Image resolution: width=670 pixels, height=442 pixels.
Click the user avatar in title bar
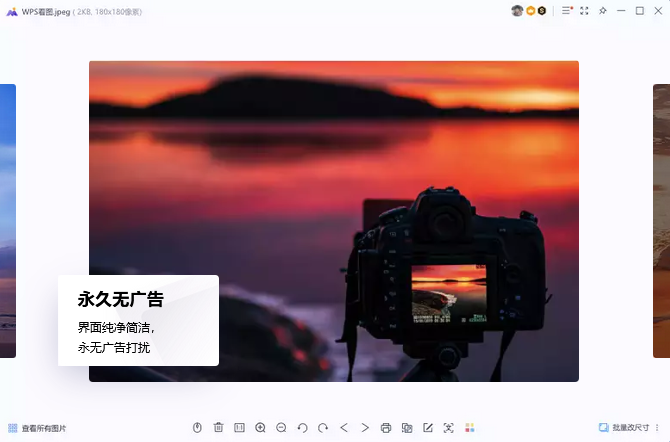pos(517,11)
